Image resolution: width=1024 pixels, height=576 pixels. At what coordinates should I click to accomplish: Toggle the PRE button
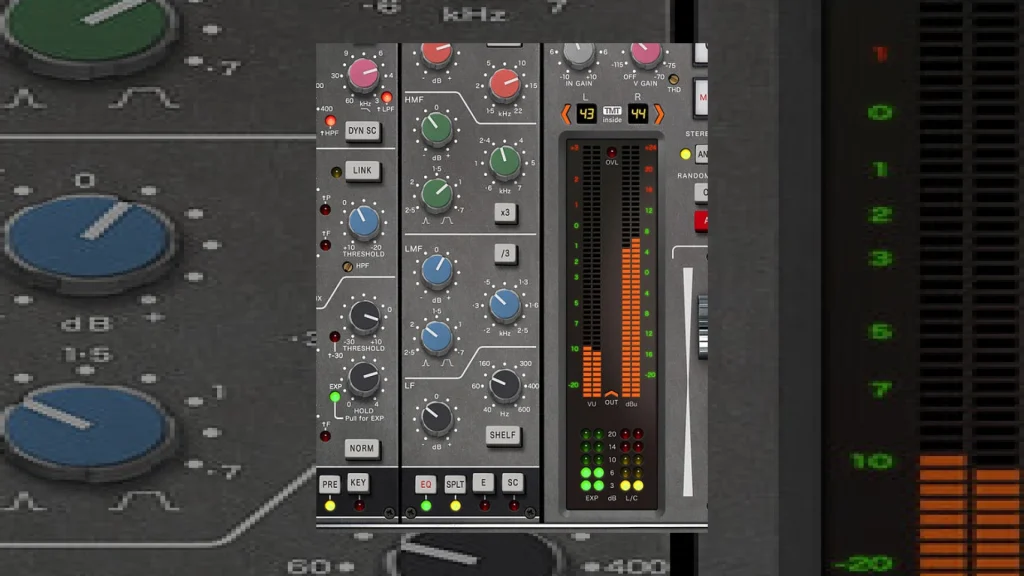pyautogui.click(x=330, y=485)
